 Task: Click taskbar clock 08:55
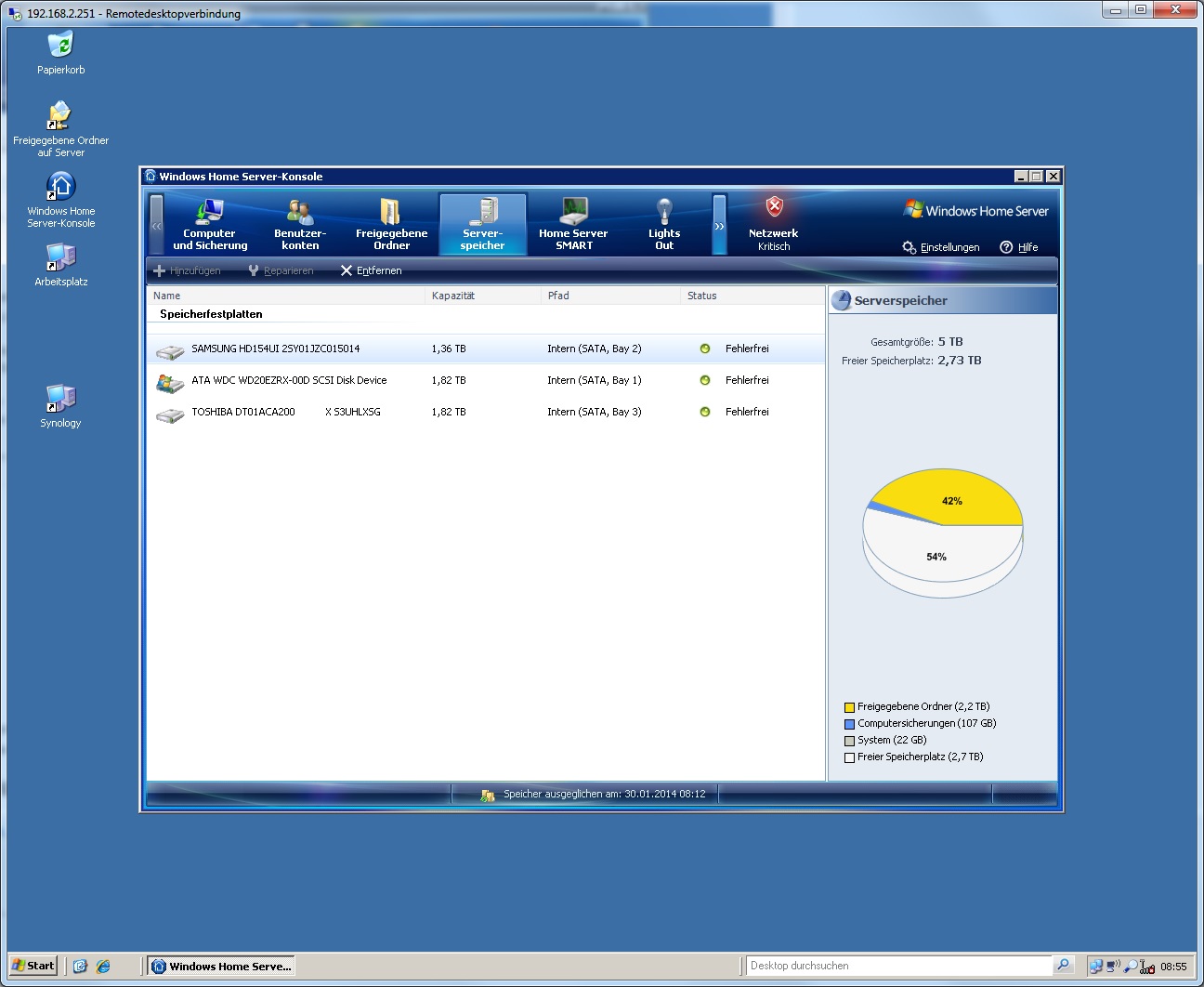1173,967
